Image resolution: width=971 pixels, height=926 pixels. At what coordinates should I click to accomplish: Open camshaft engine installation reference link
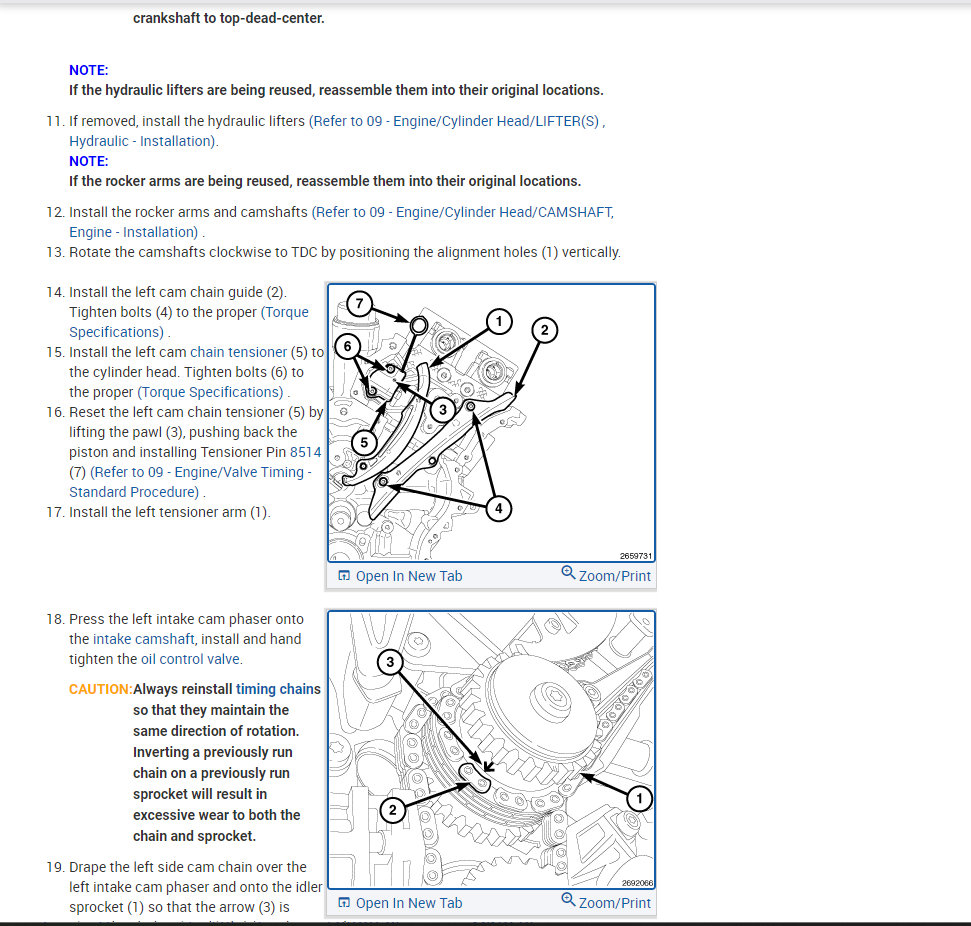(x=341, y=222)
